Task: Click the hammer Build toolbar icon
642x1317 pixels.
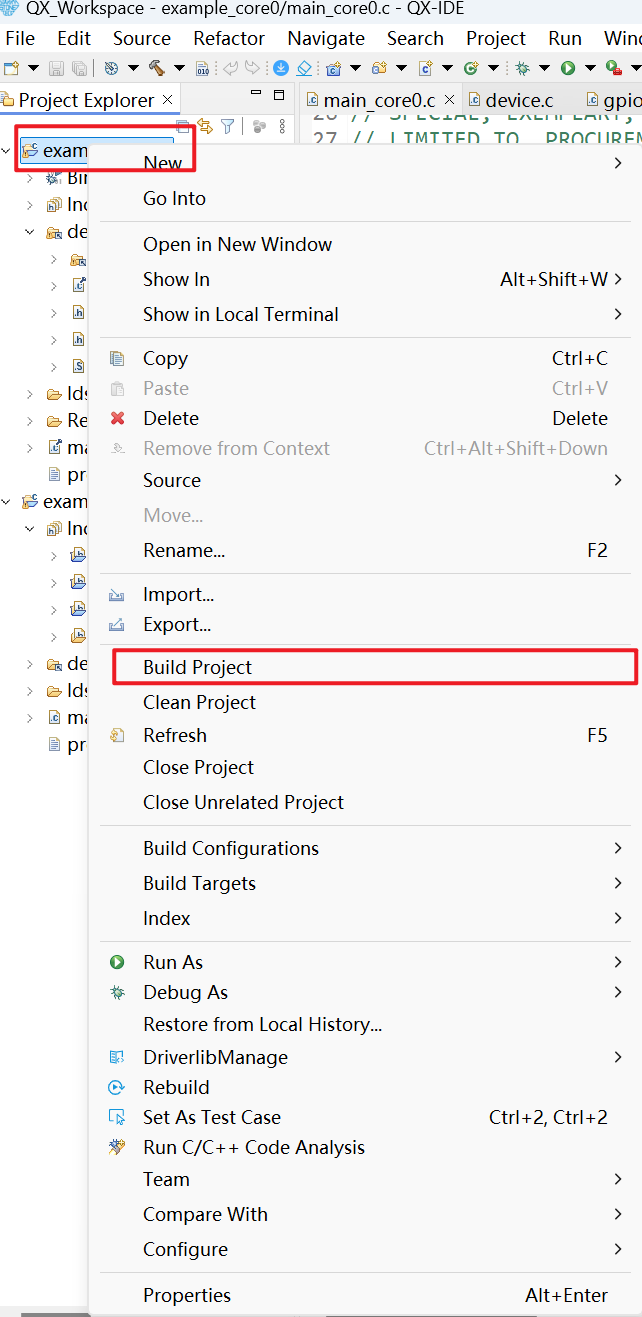Action: click(158, 68)
